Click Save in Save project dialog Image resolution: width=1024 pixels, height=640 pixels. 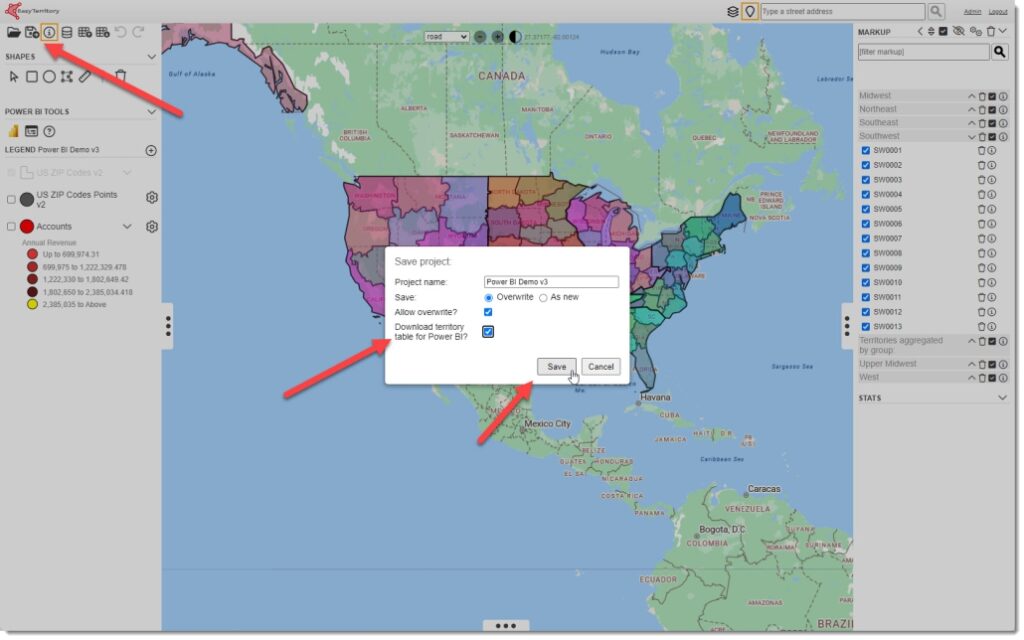tap(557, 367)
